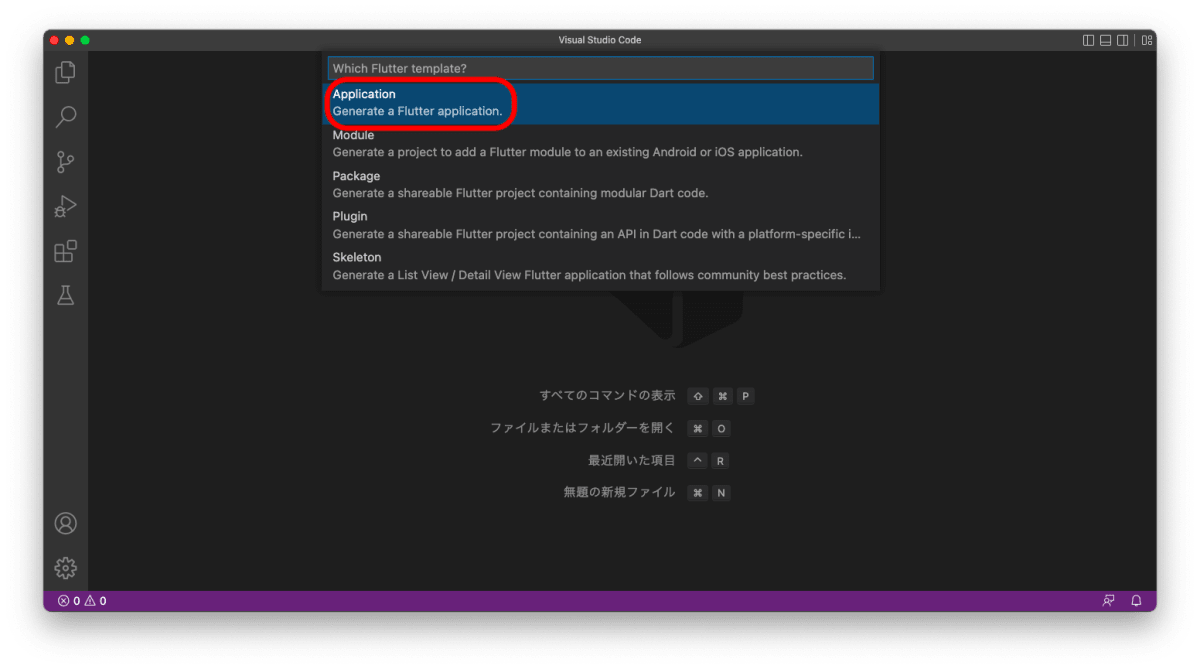The height and width of the screenshot is (669, 1200).
Task: Open the Explorer view in activity bar
Action: [65, 72]
